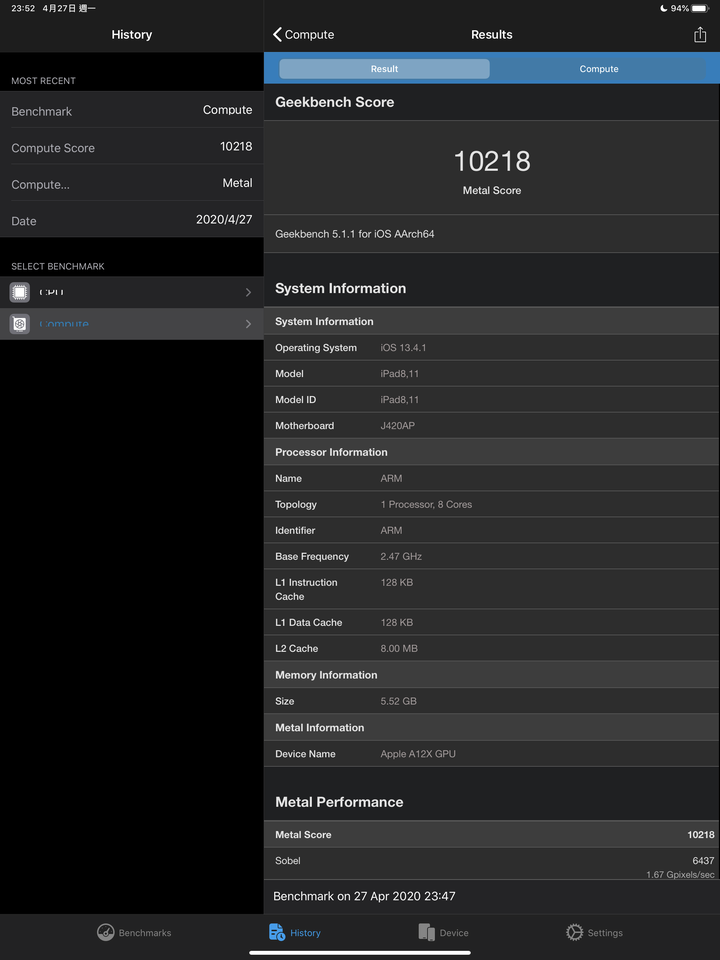Screen dimensions: 720x960
Task: Click the 23:52 clock in status bar
Action: pyautogui.click(x=23, y=9)
